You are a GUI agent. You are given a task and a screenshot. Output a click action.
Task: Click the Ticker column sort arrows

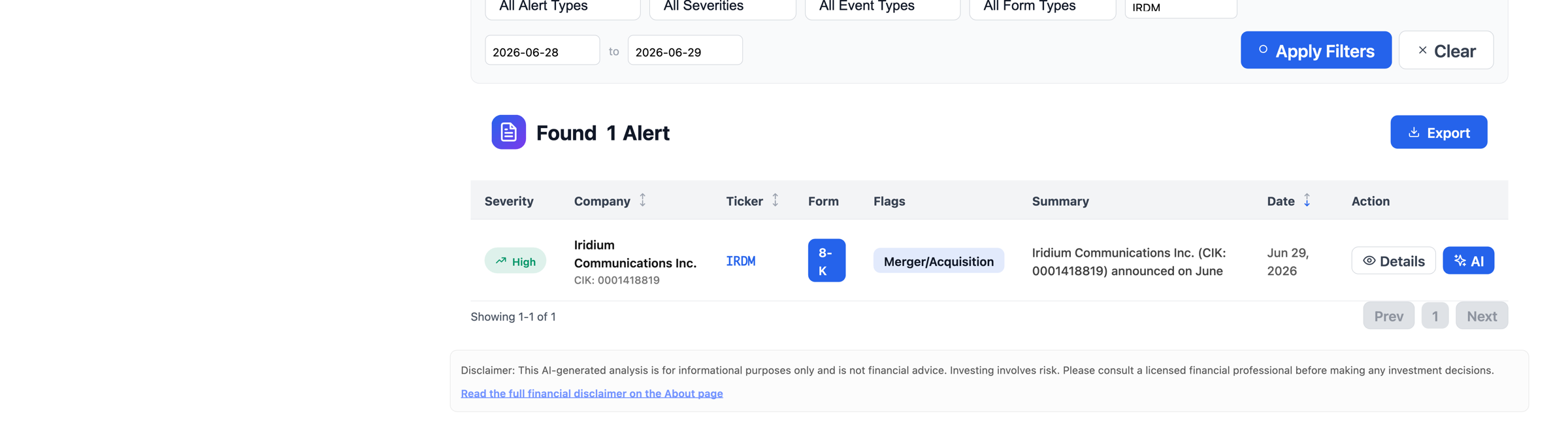[x=775, y=200]
